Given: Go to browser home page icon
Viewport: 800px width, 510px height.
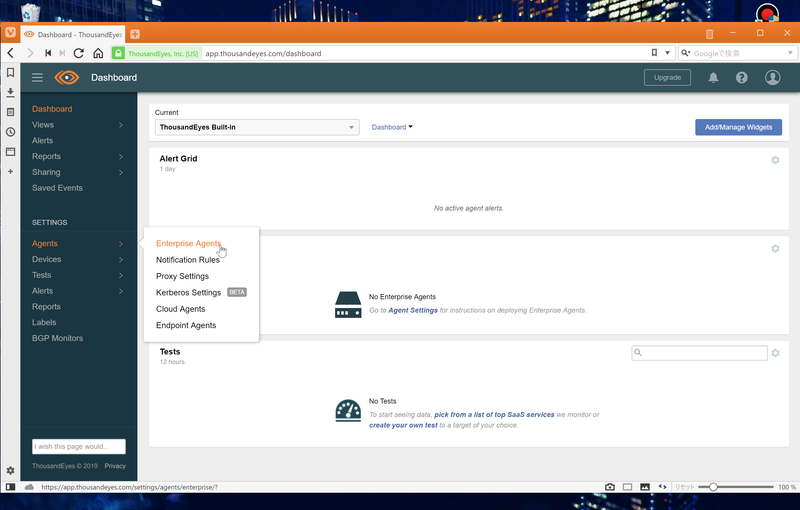Looking at the screenshot, I should pos(98,53).
